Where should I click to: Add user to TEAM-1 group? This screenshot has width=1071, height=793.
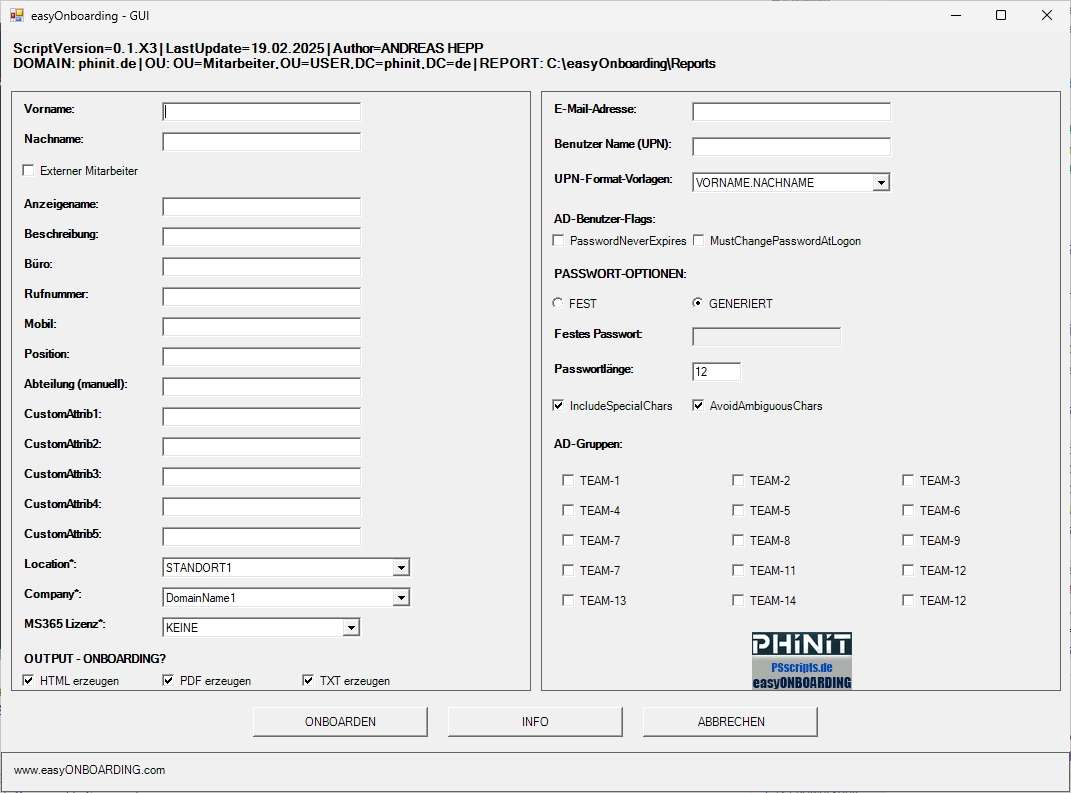coord(568,480)
